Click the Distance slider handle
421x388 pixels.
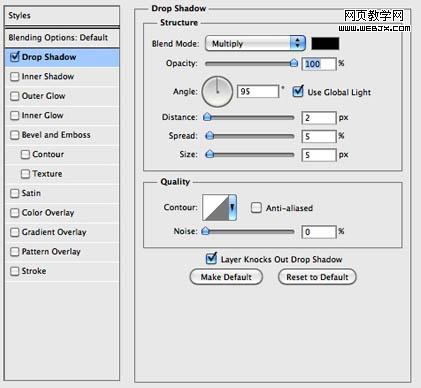[208, 117]
